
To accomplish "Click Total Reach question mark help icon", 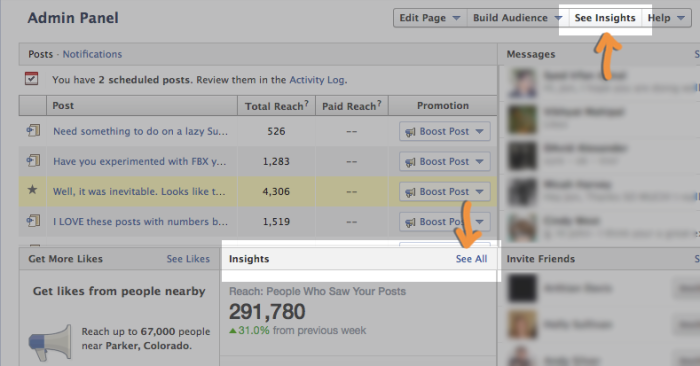I will pos(307,104).
